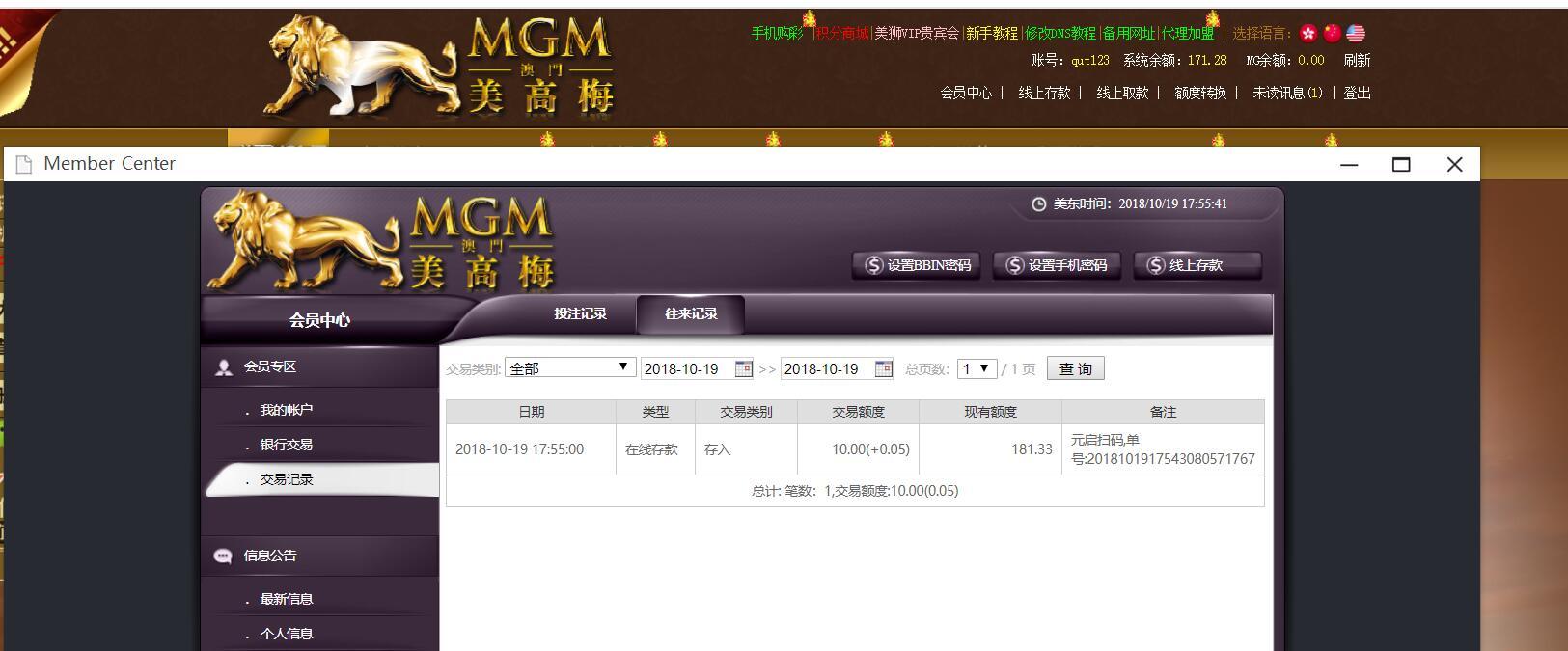
Task: Click 线上存款 in the top navigation
Action: click(x=1044, y=93)
